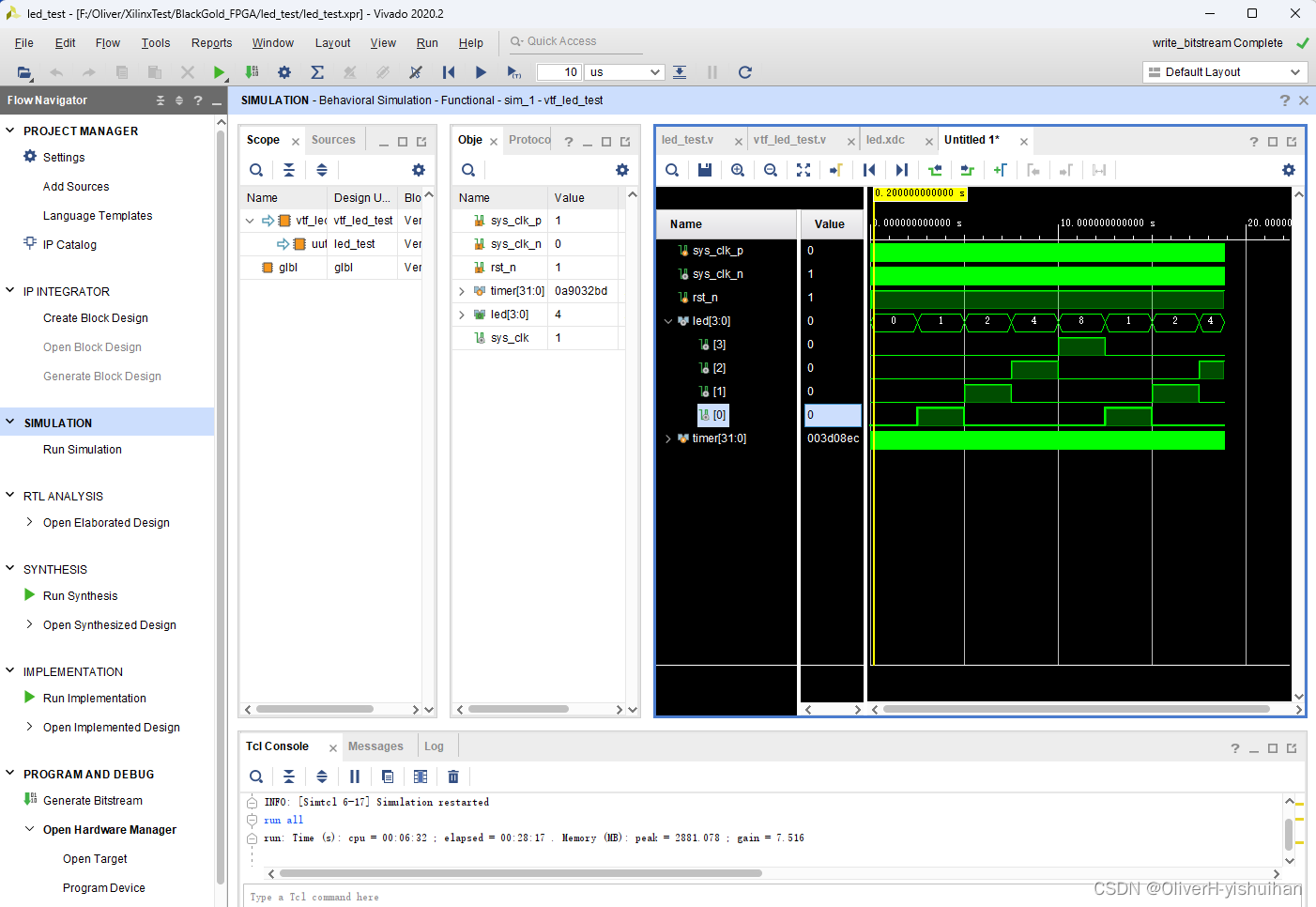Go to previous transition in waveform
Viewport: 1316px width, 907px height.
pyautogui.click(x=935, y=170)
